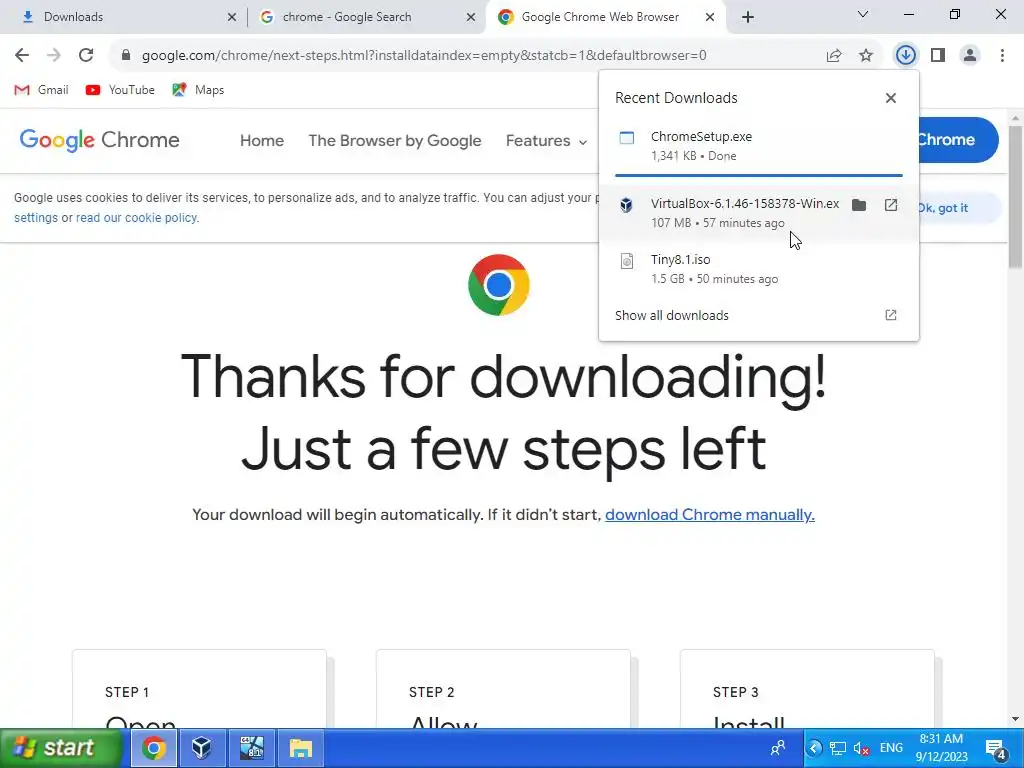Viewport: 1024px width, 768px height.
Task: Switch to the Downloads tab
Action: (122, 17)
